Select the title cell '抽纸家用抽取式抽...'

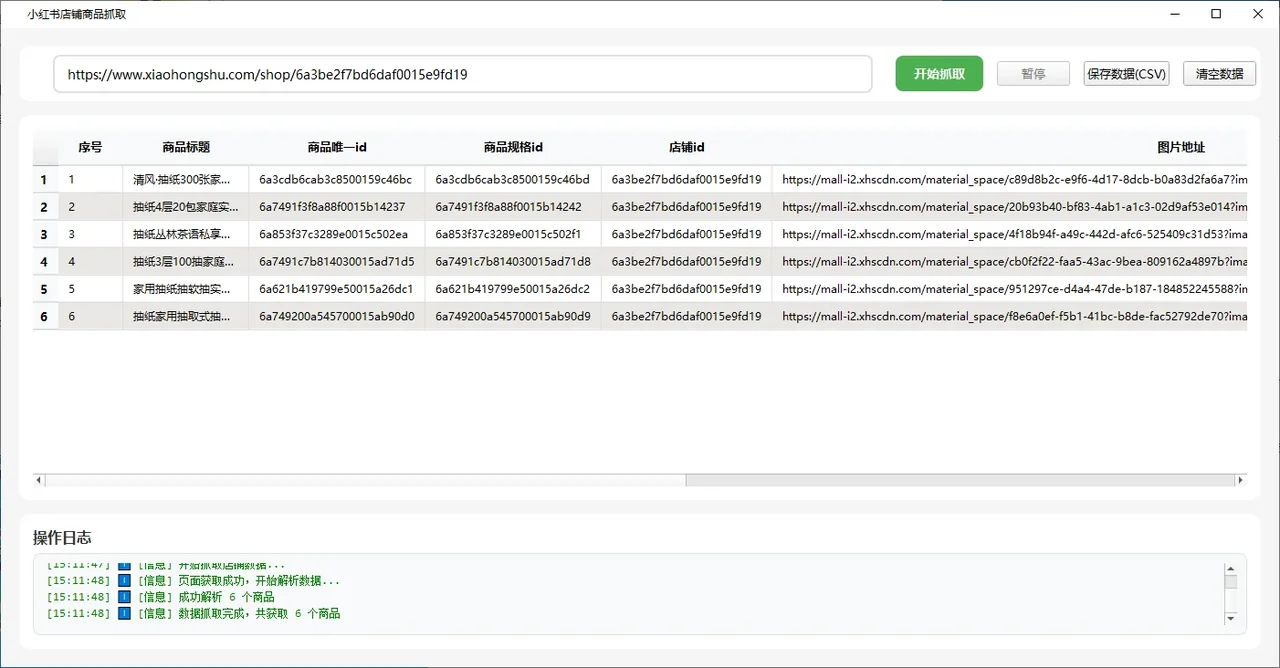click(x=186, y=316)
